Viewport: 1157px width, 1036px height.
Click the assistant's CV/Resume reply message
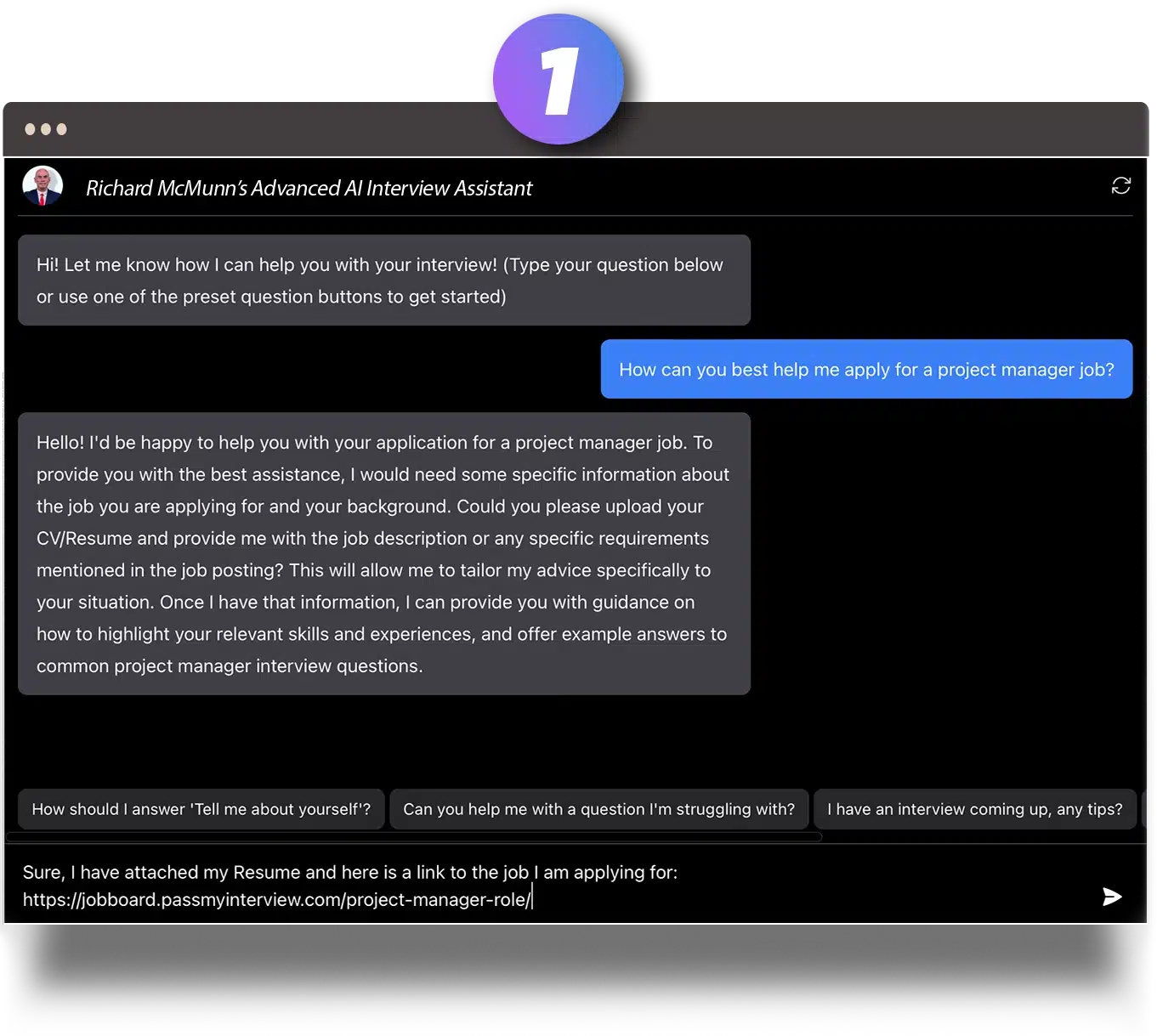[x=383, y=553]
